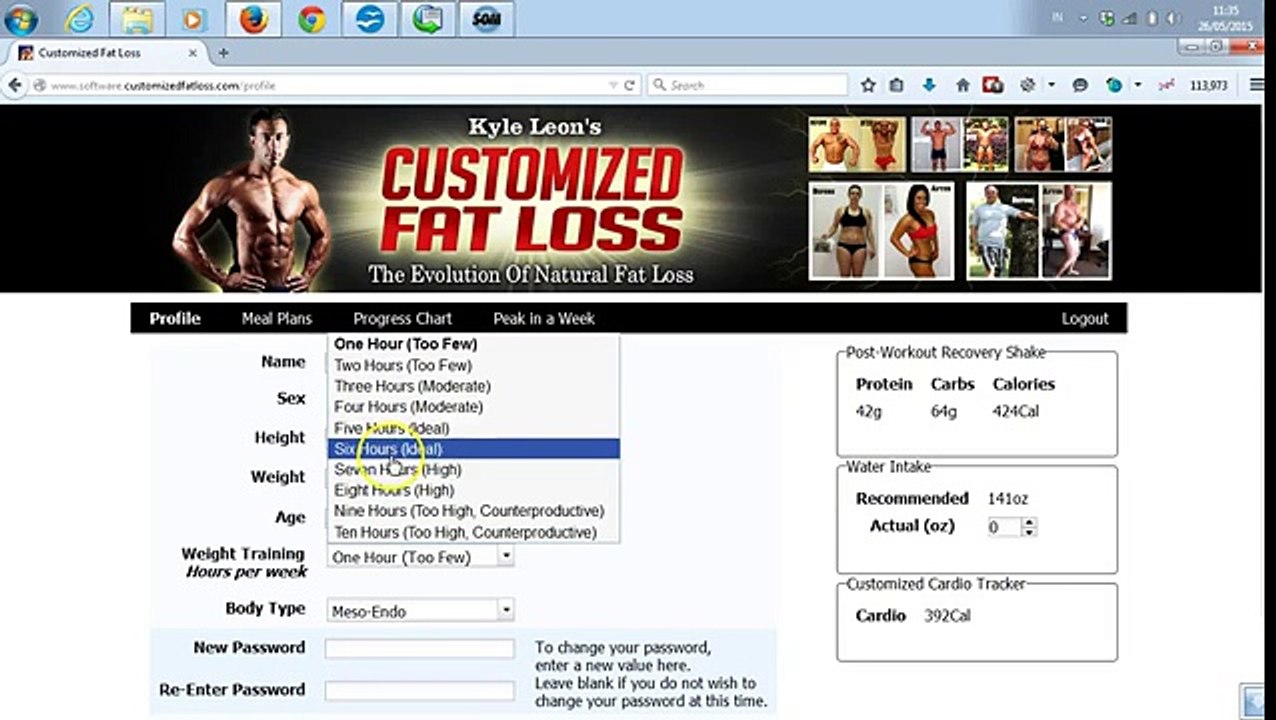The width and height of the screenshot is (1276, 720).
Task: Check network signal icon in system tray
Action: point(1129,19)
